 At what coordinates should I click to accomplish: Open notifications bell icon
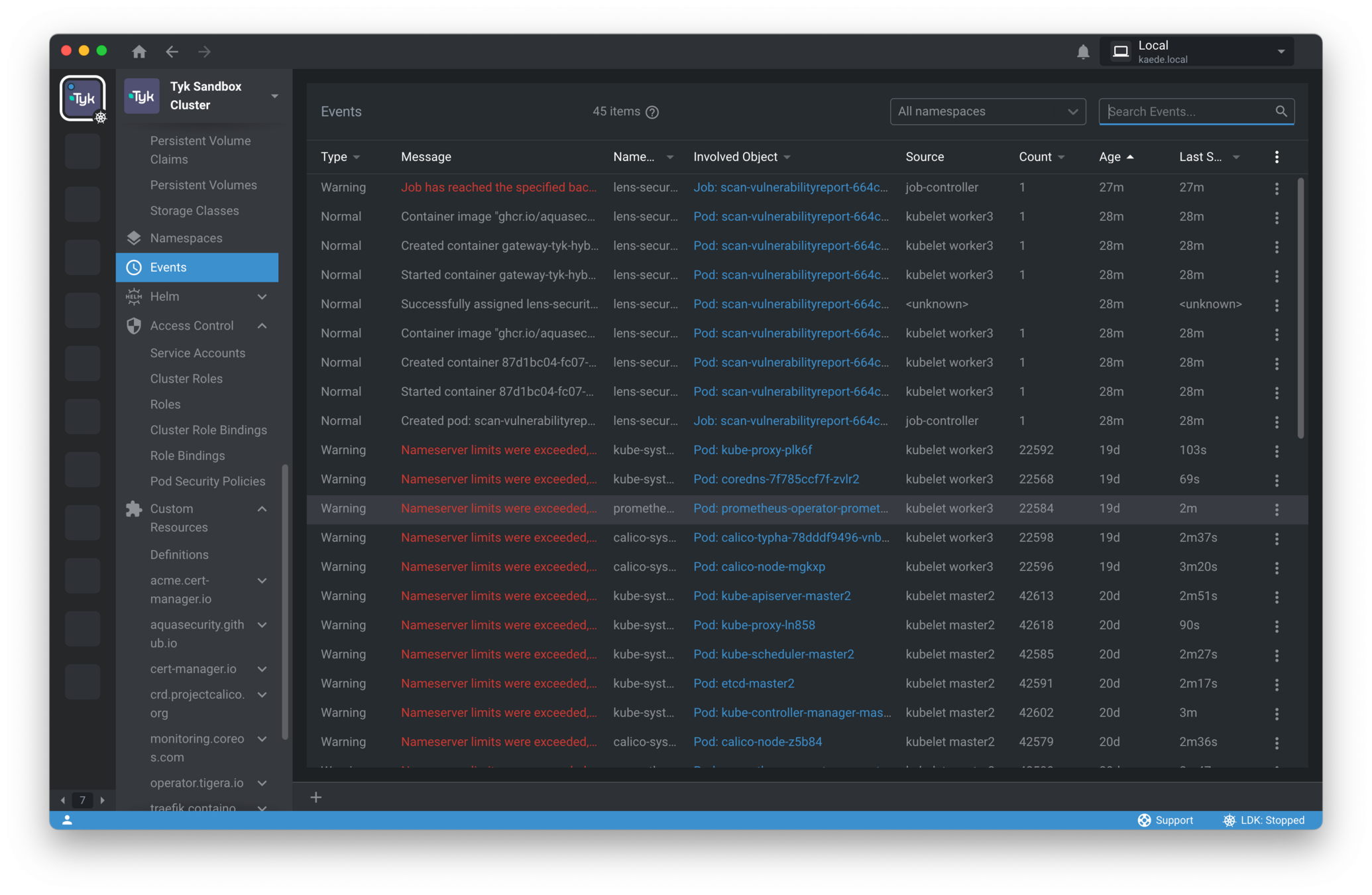(x=1083, y=52)
